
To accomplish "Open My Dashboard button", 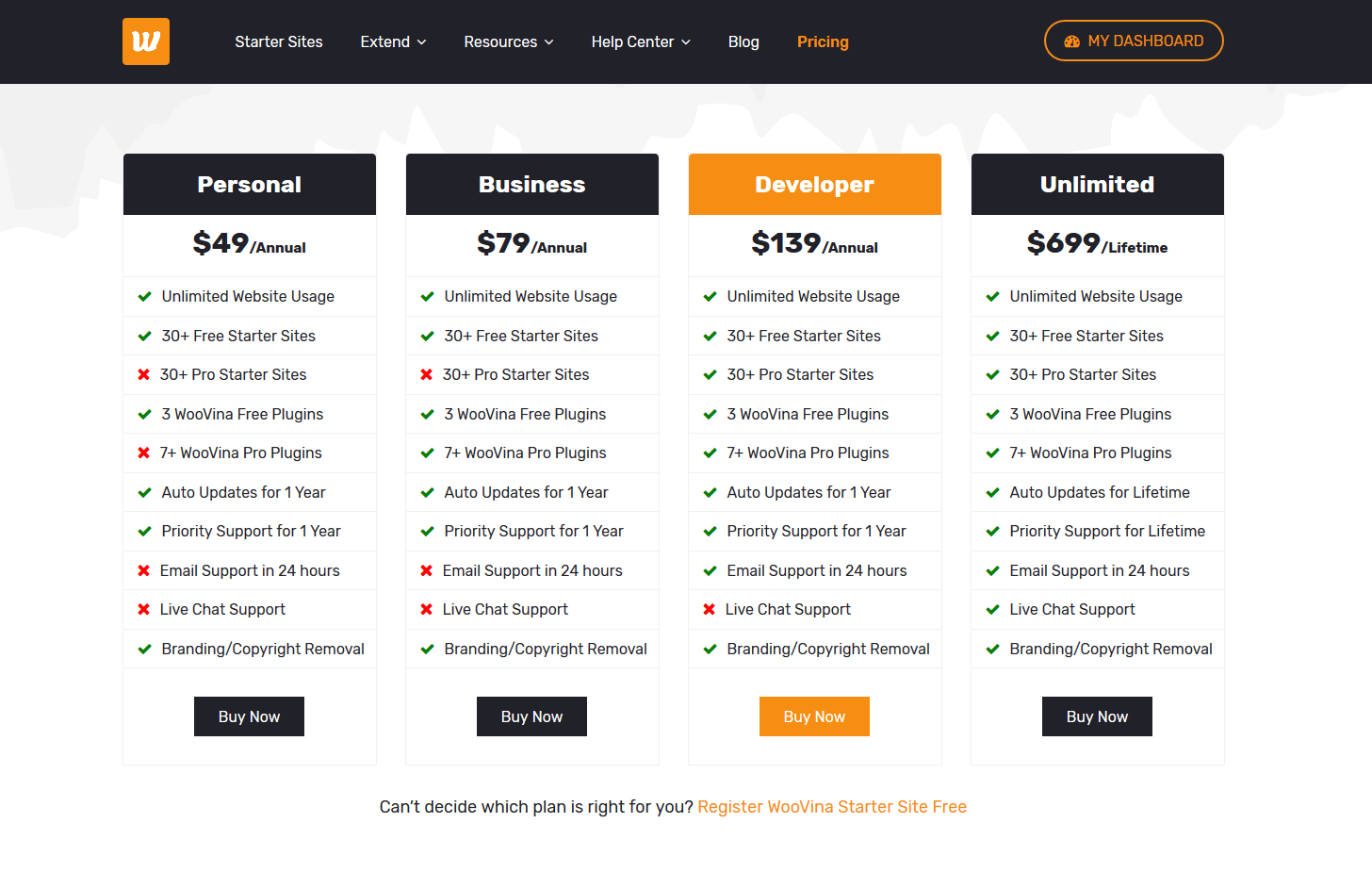I will pyautogui.click(x=1134, y=41).
